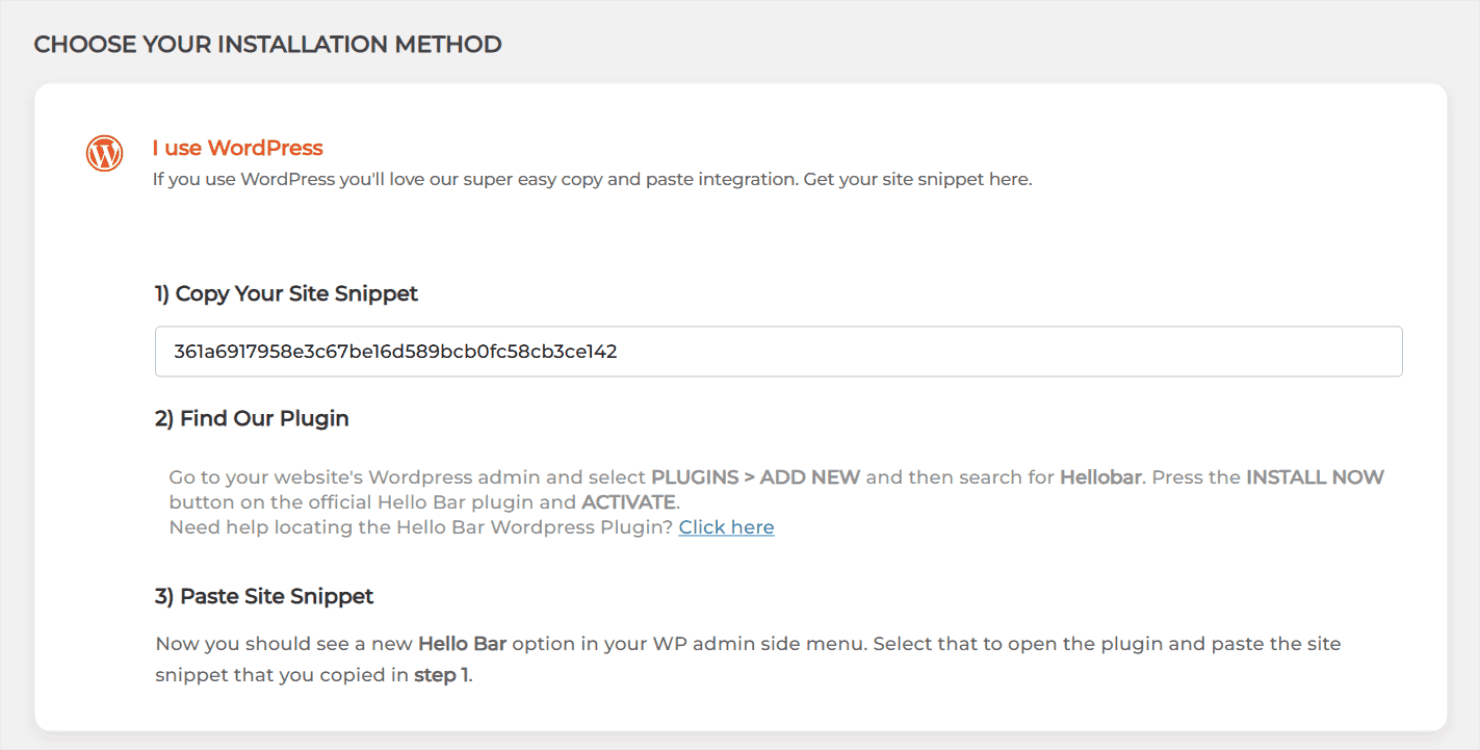Image resolution: width=1480 pixels, height=750 pixels.
Task: Click the Paste Site Snippet heading
Action: tap(262, 596)
